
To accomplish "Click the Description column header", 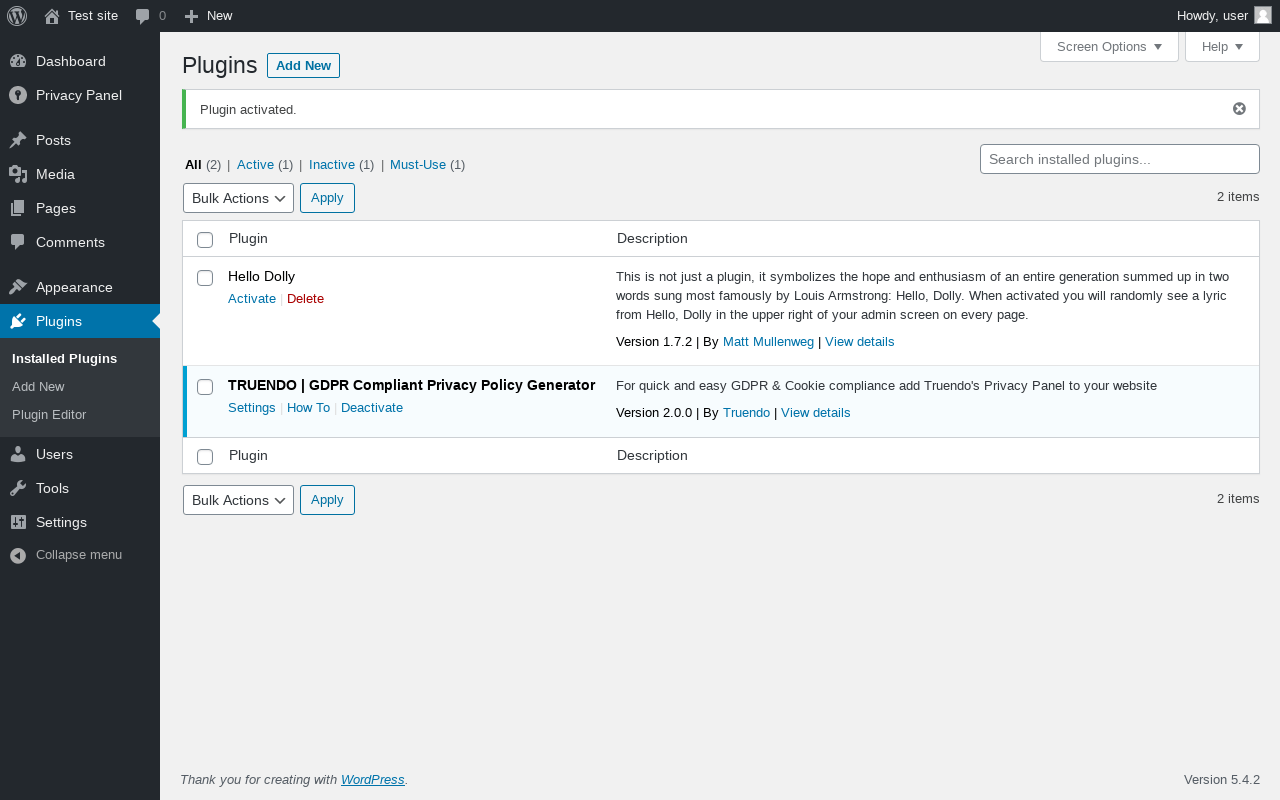I will click(652, 238).
